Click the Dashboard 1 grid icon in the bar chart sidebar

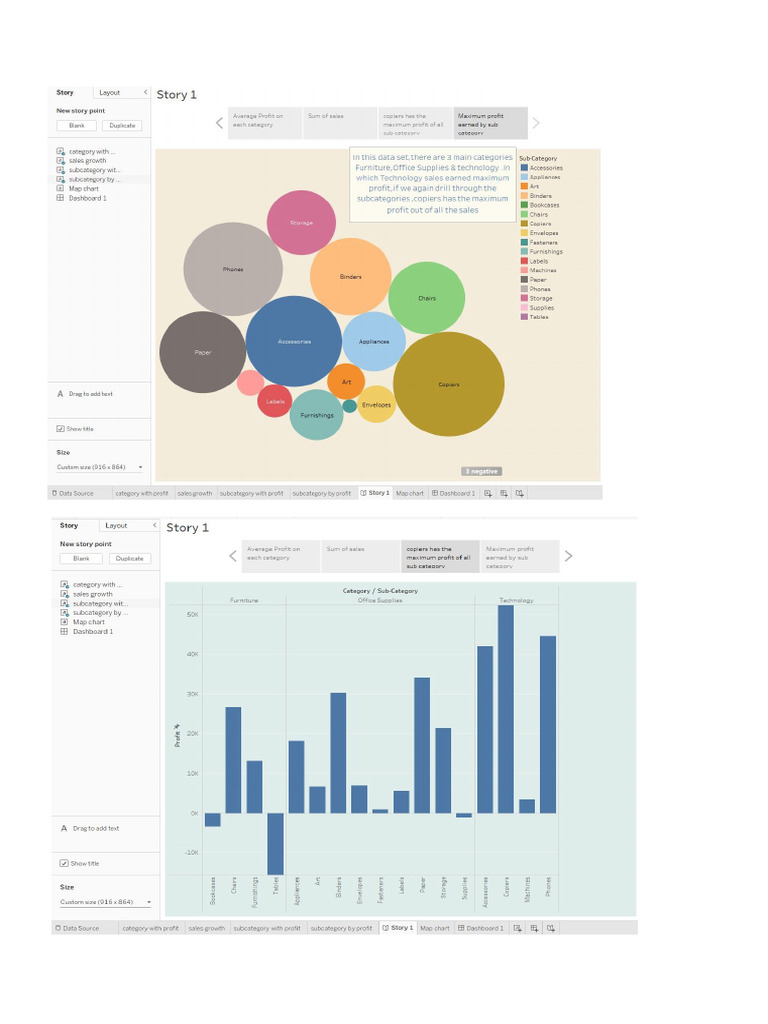point(64,632)
